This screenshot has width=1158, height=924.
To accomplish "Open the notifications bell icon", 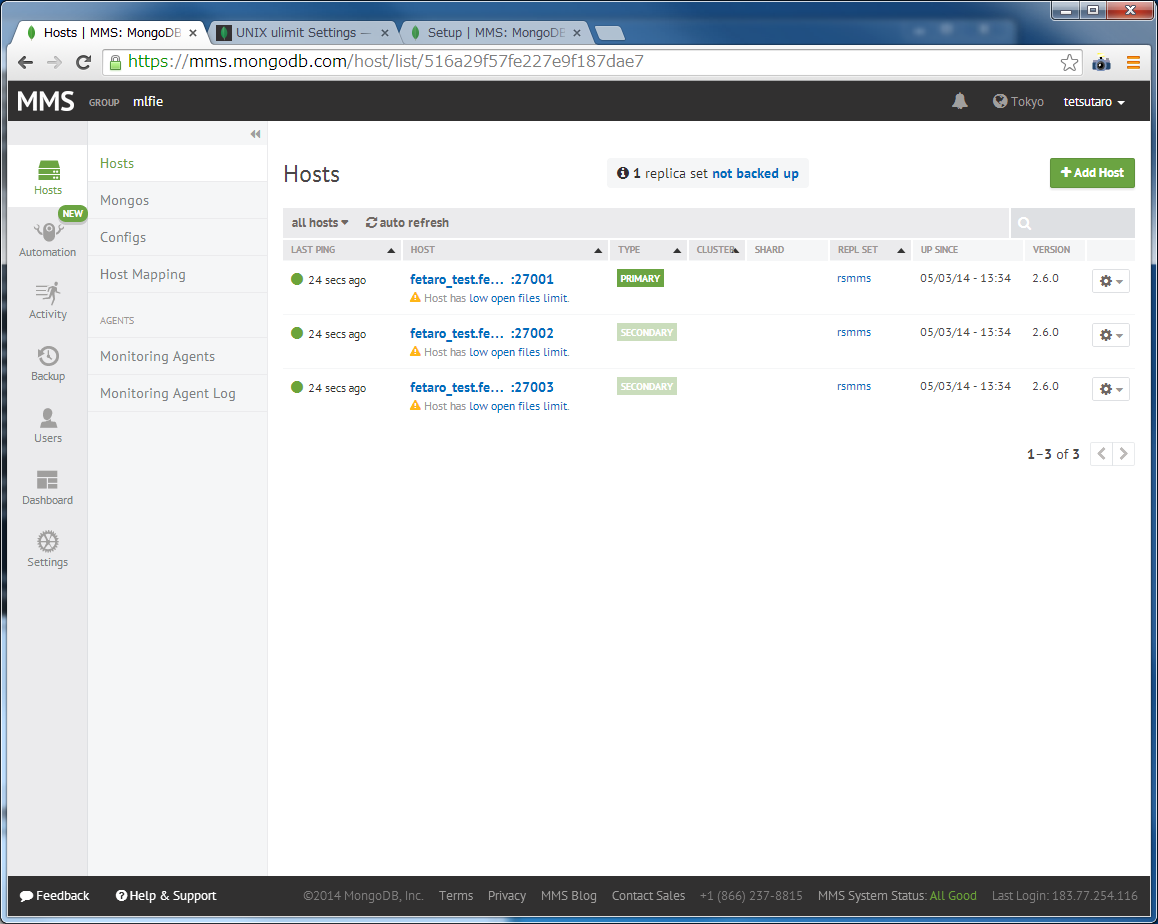I will 959,101.
